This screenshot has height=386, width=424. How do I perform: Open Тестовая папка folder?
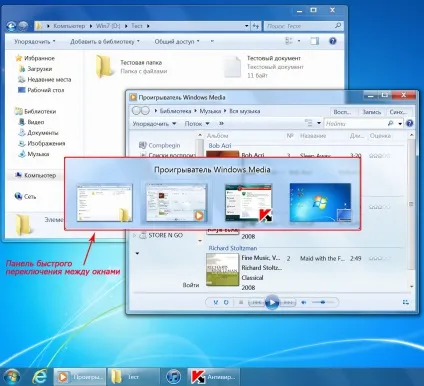(x=132, y=67)
